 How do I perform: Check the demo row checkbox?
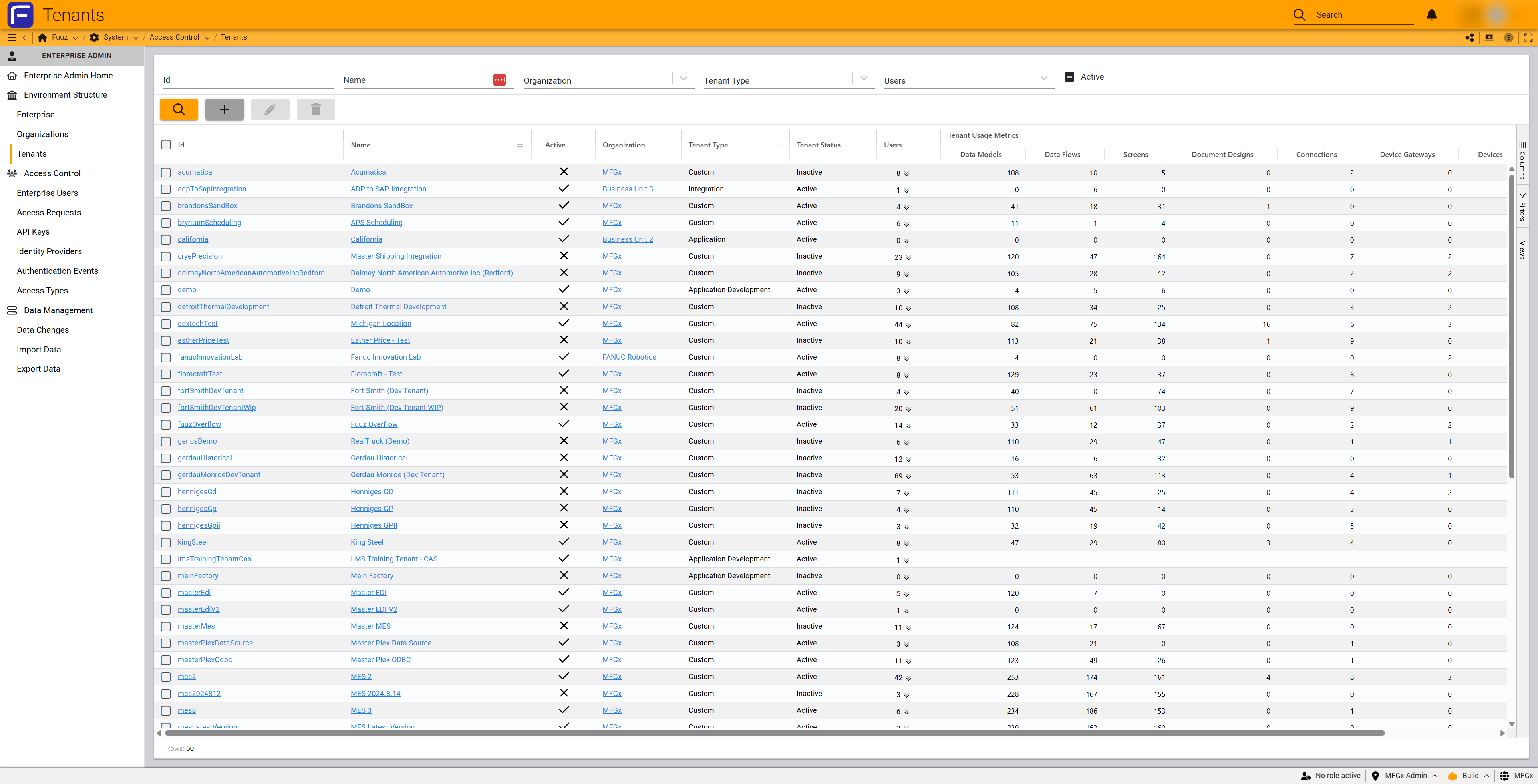pos(166,290)
